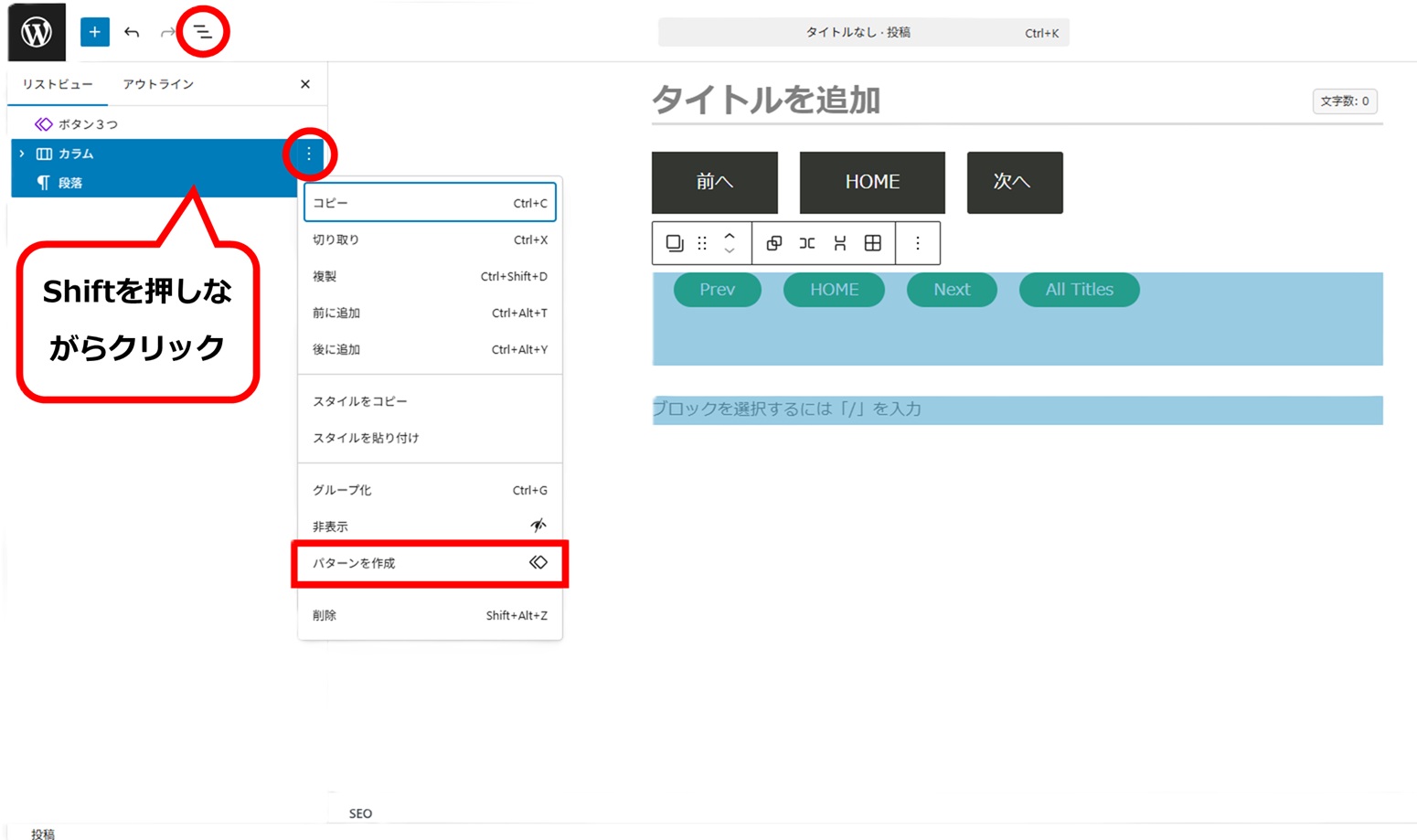Click the WordPress logo
The height and width of the screenshot is (840, 1417).
[x=37, y=32]
